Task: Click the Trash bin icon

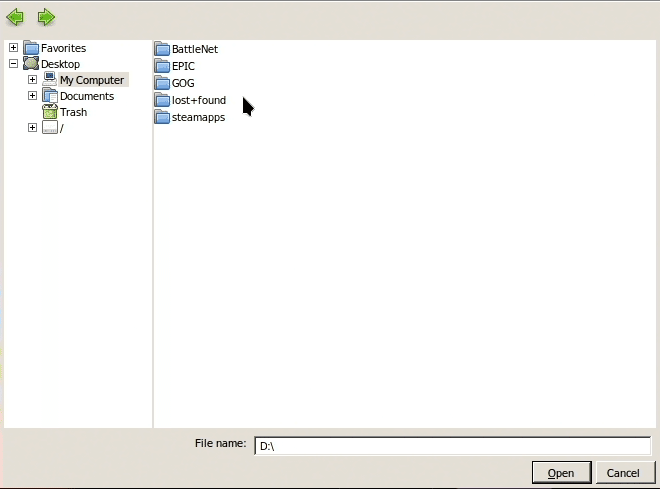Action: click(x=50, y=112)
